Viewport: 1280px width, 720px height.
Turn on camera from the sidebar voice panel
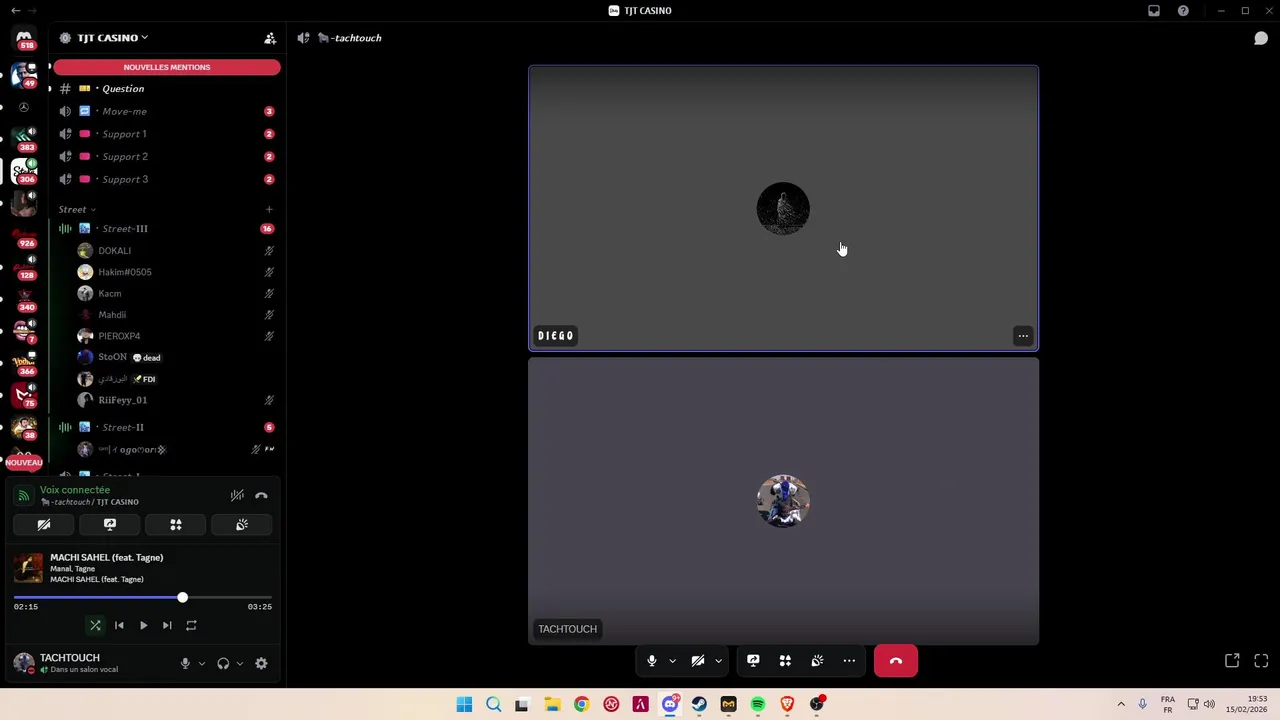[x=44, y=525]
